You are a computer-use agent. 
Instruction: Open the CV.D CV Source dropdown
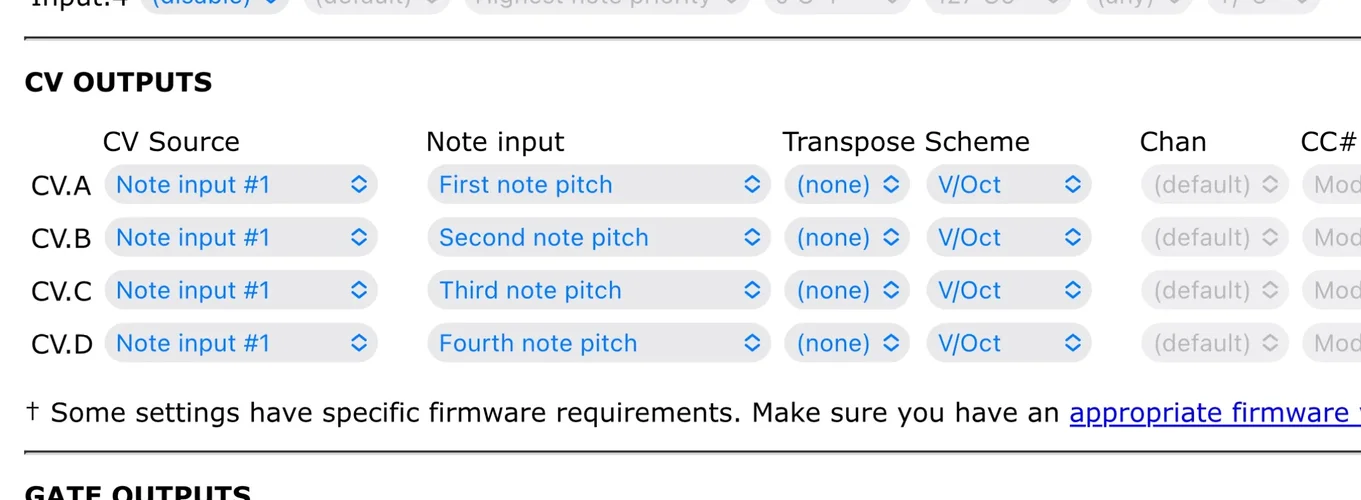pyautogui.click(x=241, y=344)
